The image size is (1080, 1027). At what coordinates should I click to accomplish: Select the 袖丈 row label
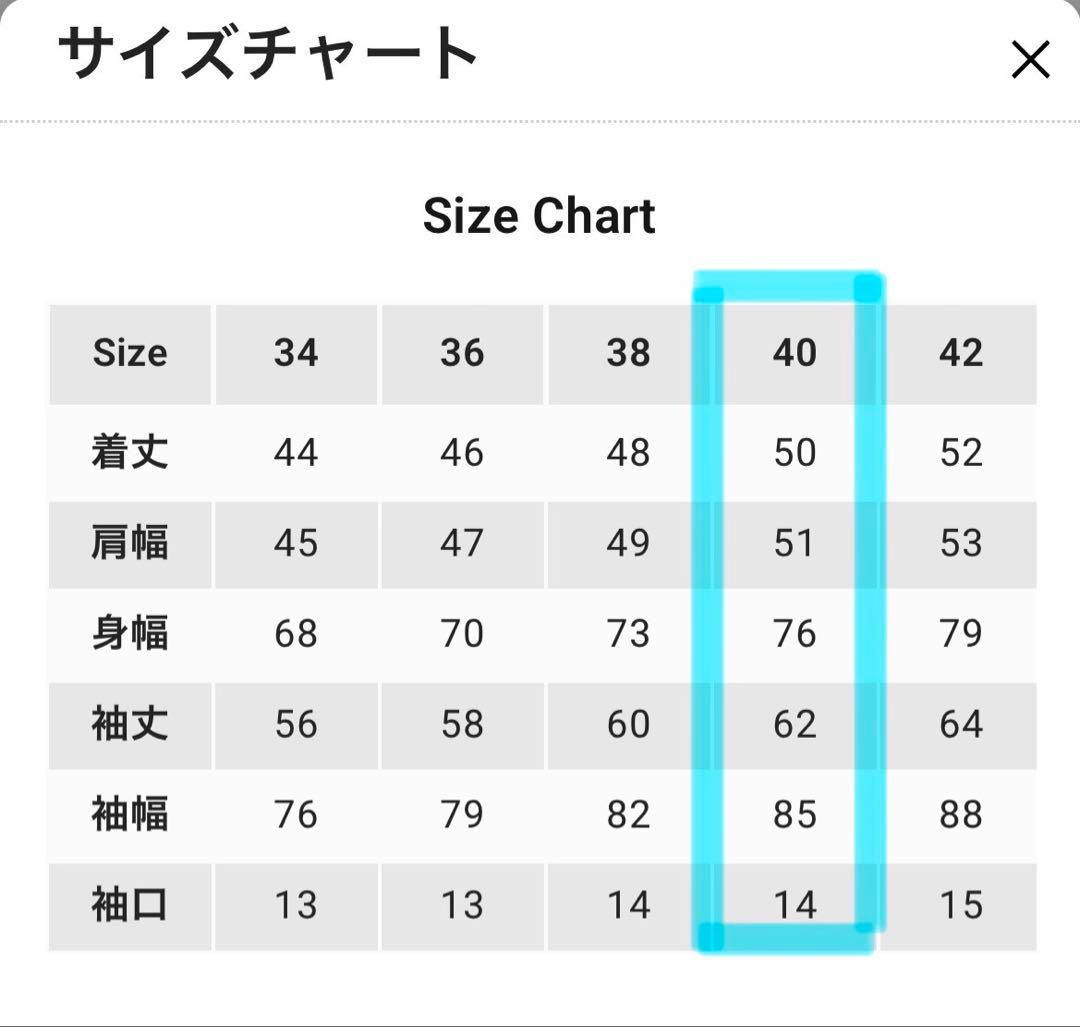point(129,725)
